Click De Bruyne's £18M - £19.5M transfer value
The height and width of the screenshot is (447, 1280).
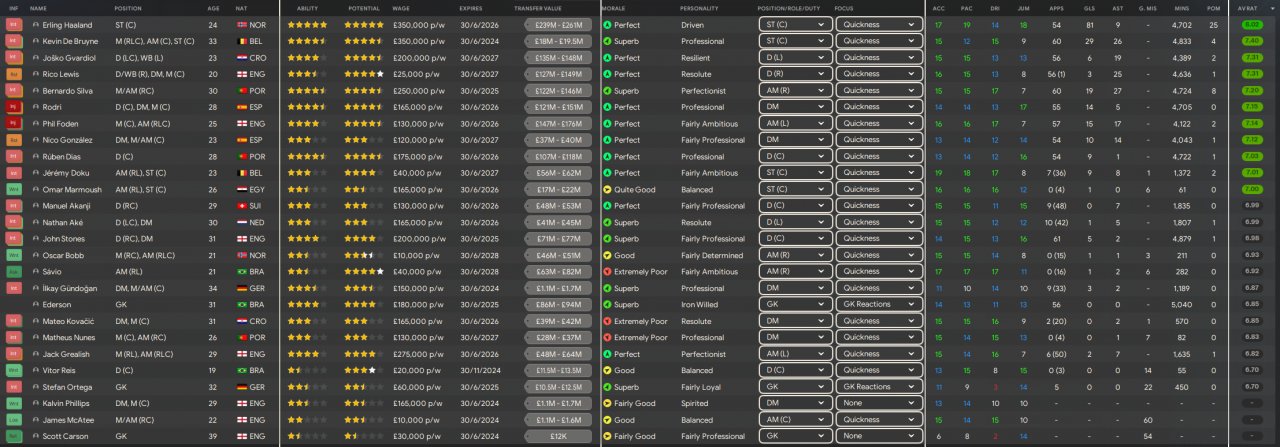click(559, 41)
